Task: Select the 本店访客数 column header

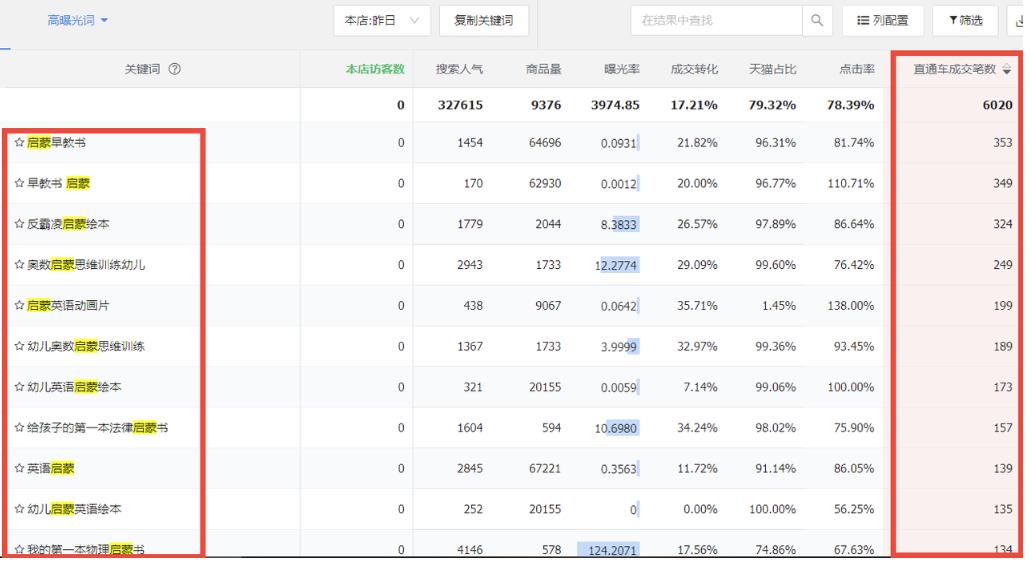Action: point(374,69)
